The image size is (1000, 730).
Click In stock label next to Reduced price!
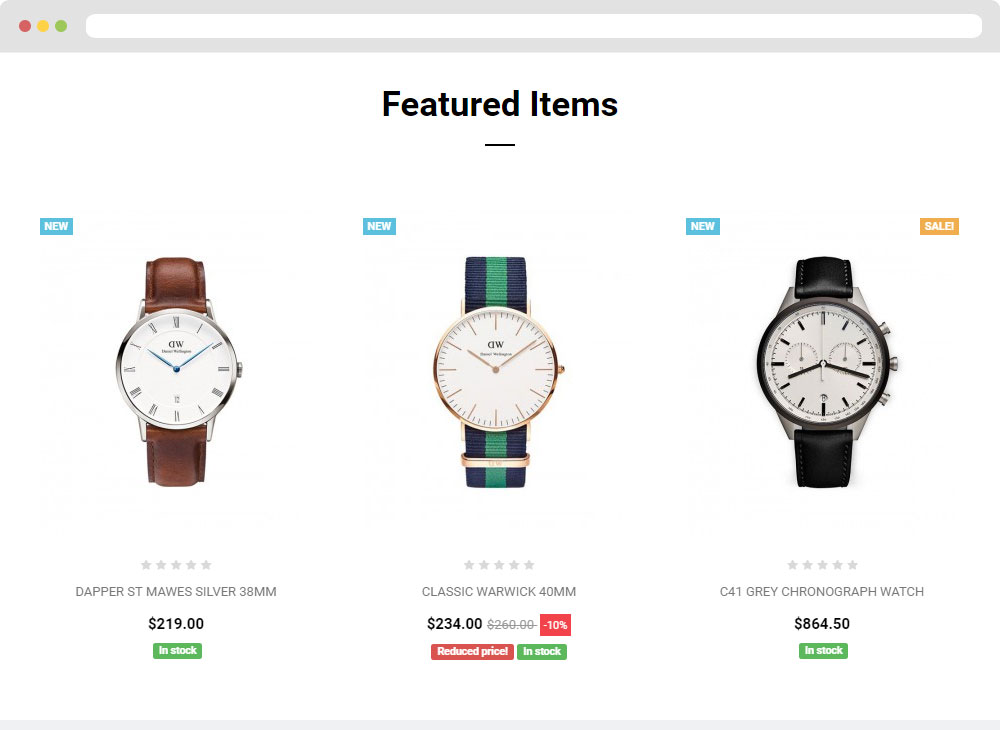(542, 652)
